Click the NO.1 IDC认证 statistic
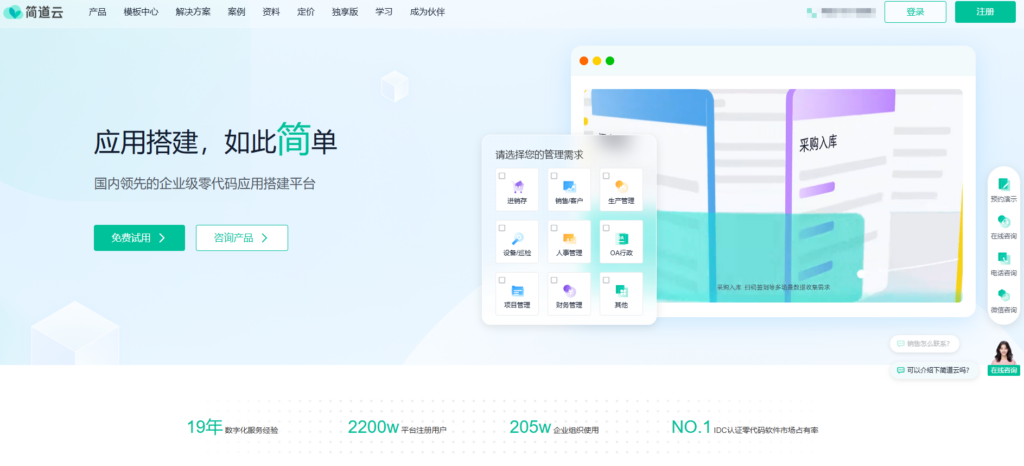 pos(744,427)
